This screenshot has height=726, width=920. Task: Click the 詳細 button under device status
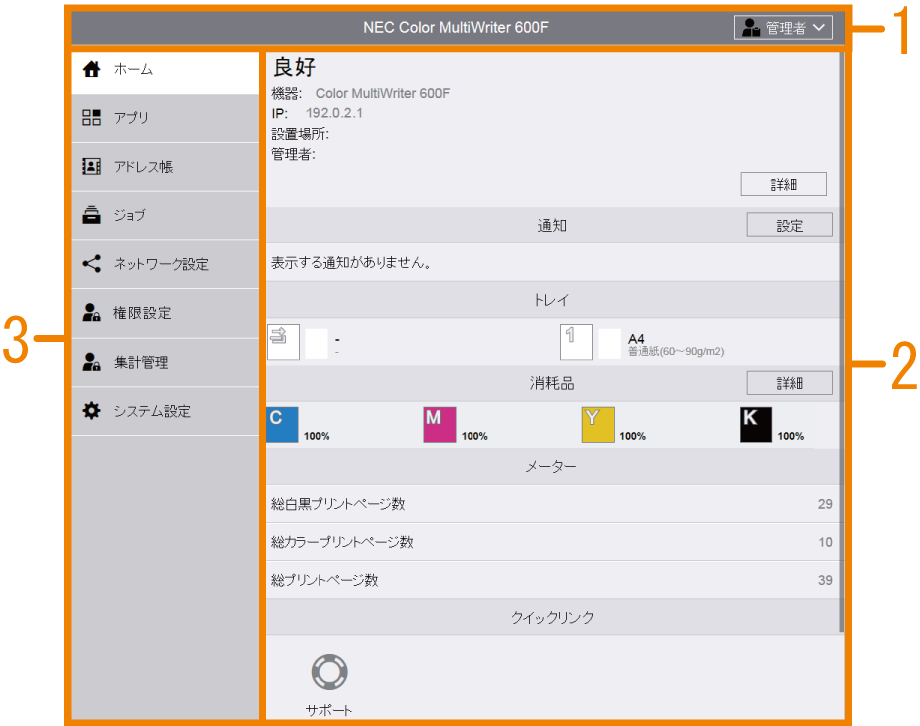click(x=783, y=185)
